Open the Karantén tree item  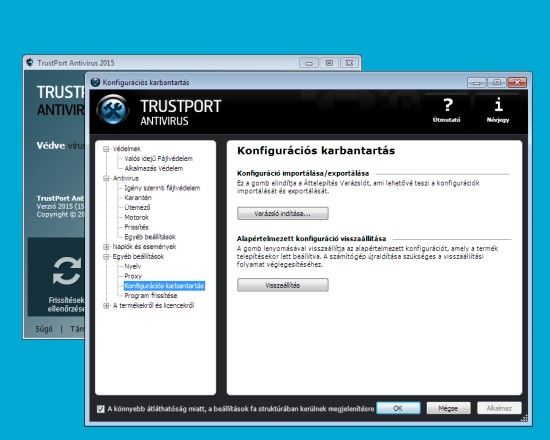tap(138, 198)
